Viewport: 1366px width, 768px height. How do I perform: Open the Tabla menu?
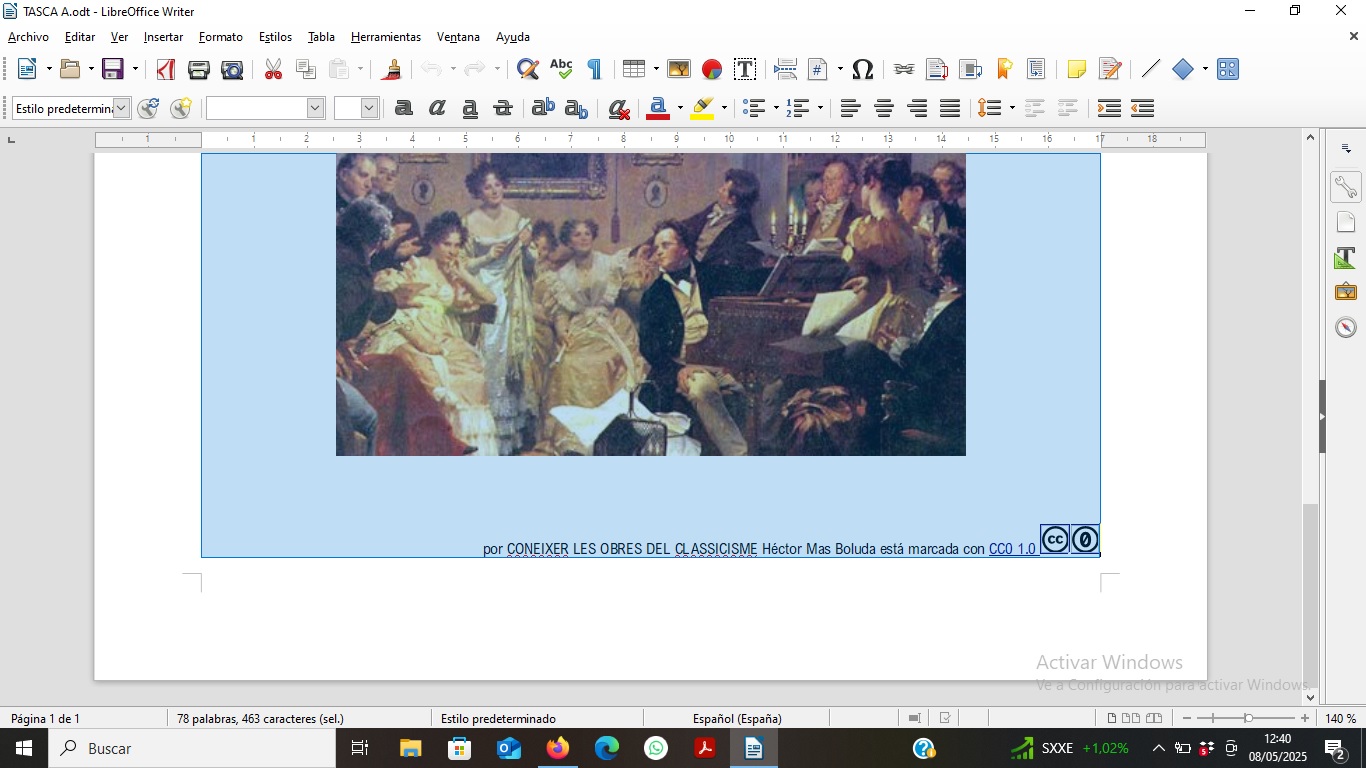[x=321, y=37]
